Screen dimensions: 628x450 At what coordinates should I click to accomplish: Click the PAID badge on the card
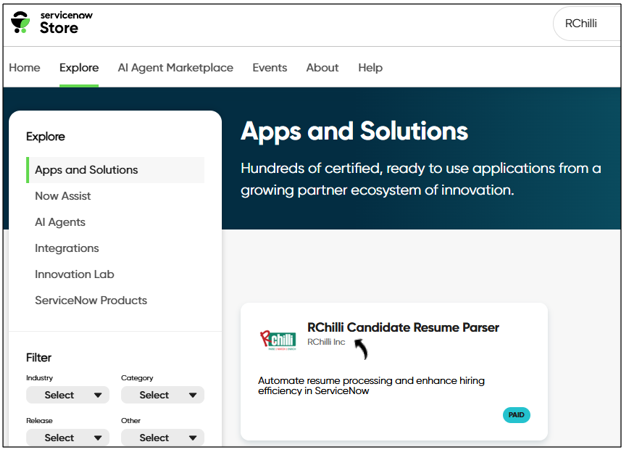point(516,414)
